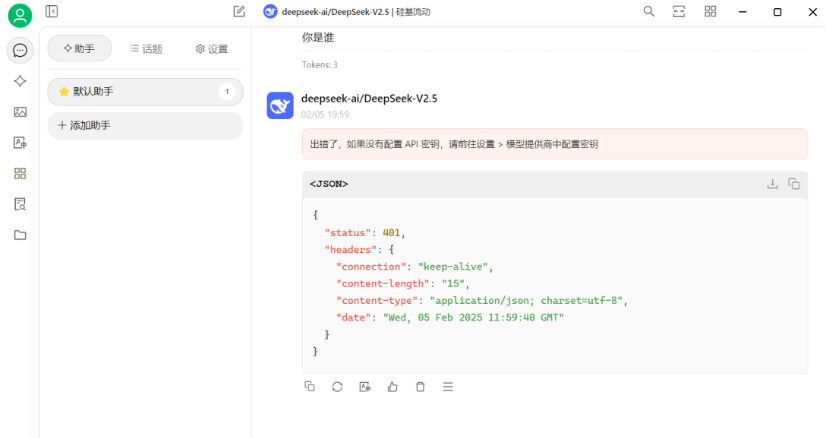Open the knowledge base sidebar icon
Screen dimensions: 833x438
coord(20,204)
